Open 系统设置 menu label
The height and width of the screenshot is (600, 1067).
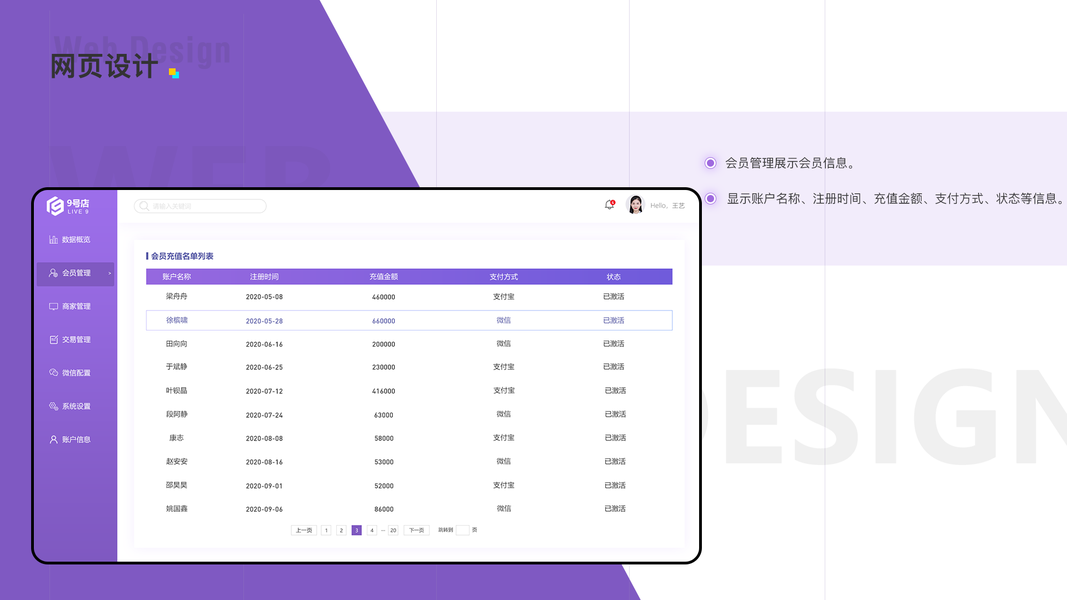[76, 406]
